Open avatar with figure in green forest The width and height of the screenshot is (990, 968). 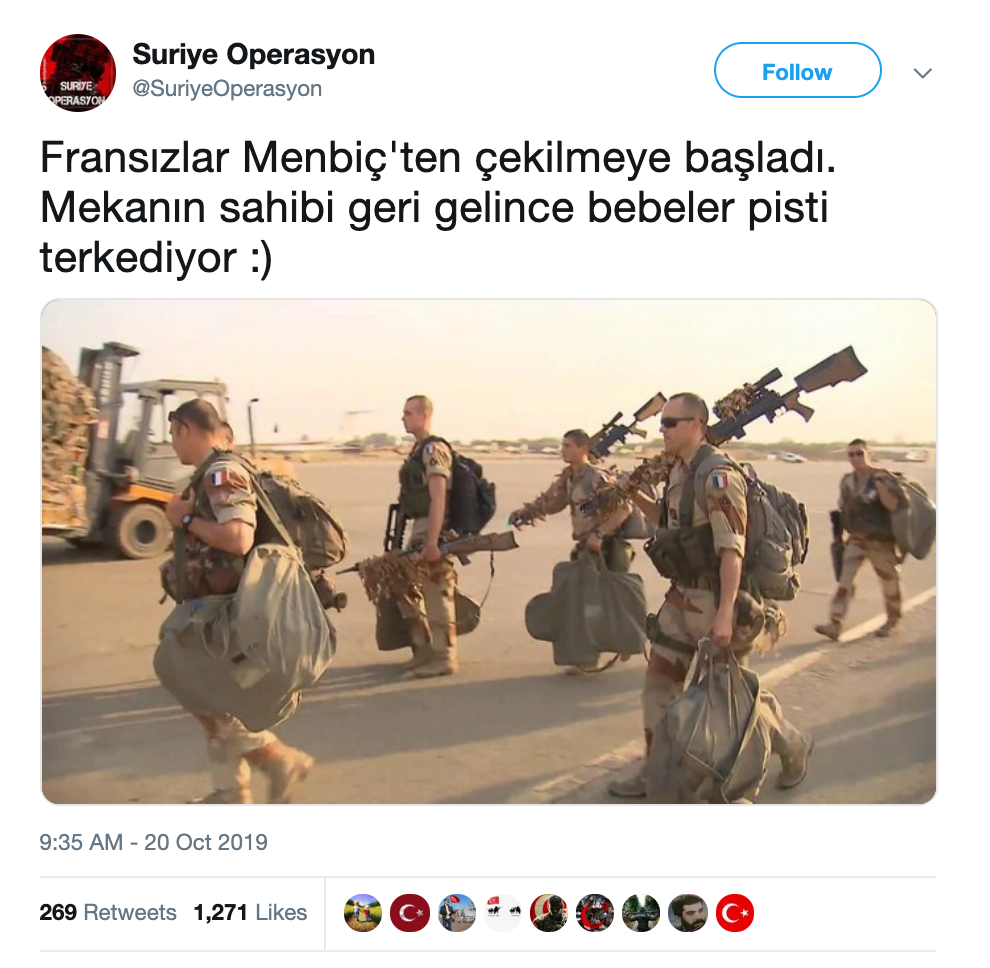click(x=641, y=913)
